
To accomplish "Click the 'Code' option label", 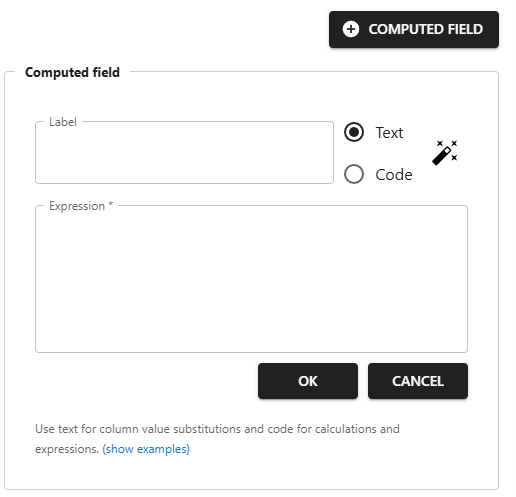I will click(394, 175).
